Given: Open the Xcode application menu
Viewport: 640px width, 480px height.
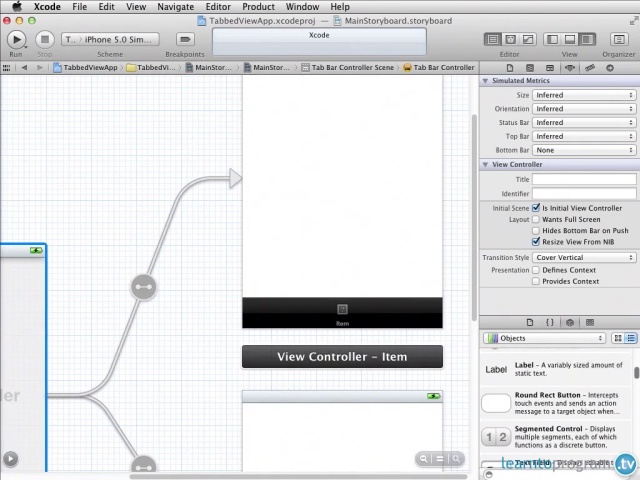Looking at the screenshot, I should (47, 7).
